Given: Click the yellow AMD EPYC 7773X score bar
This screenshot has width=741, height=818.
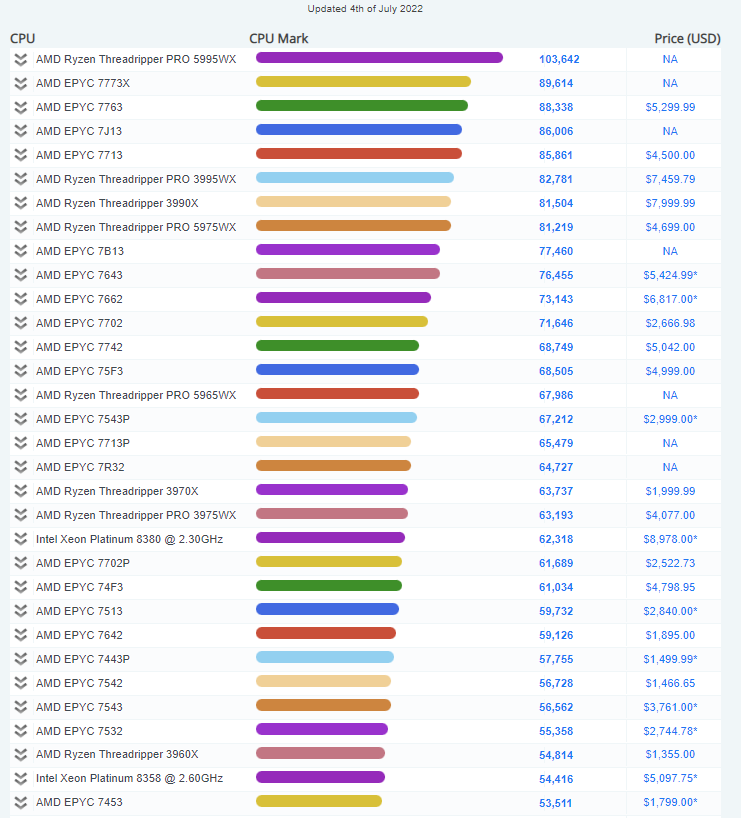Looking at the screenshot, I should (363, 81).
